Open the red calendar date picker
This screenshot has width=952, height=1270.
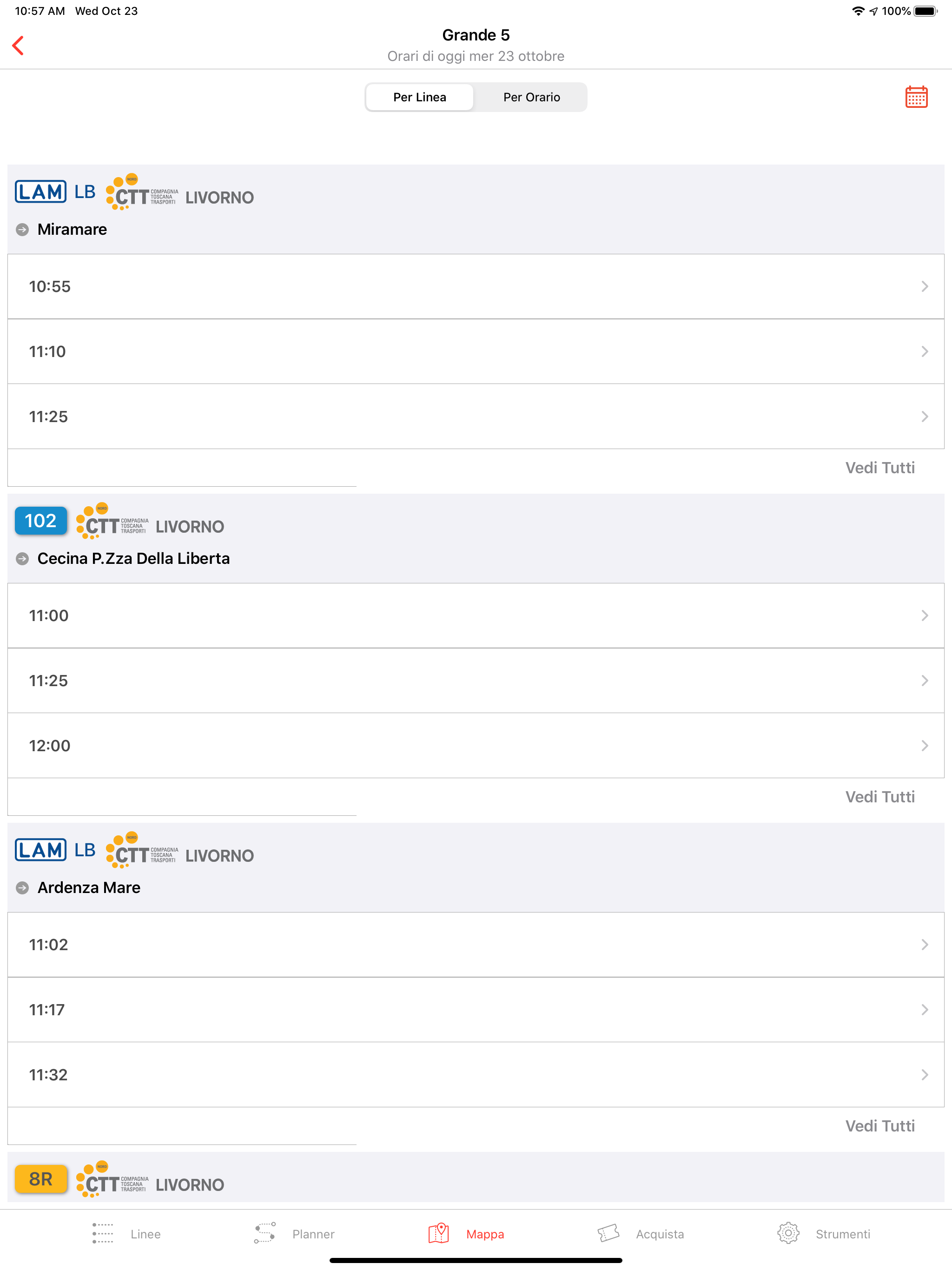[x=916, y=97]
